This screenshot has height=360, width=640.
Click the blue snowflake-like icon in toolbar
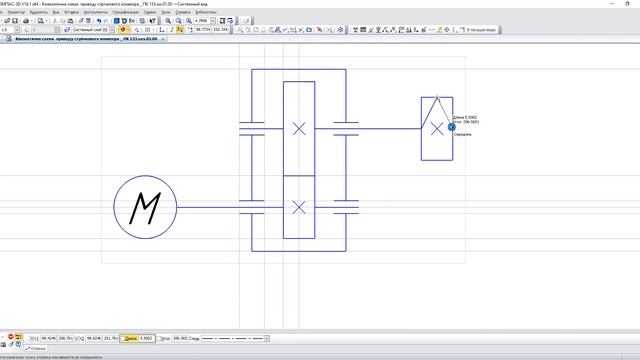[340, 30]
